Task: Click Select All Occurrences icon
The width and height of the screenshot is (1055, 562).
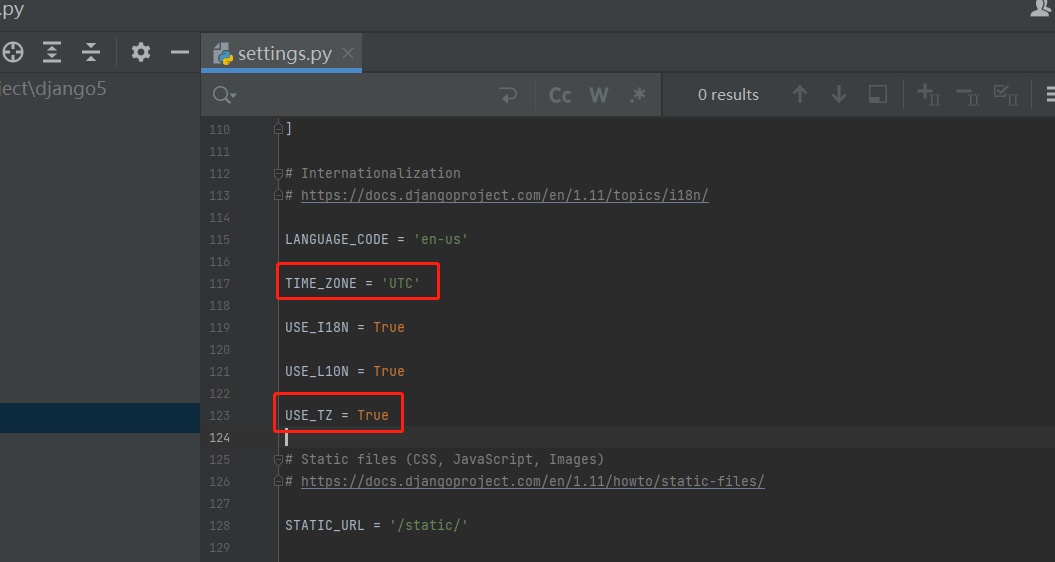Action: [1006, 95]
